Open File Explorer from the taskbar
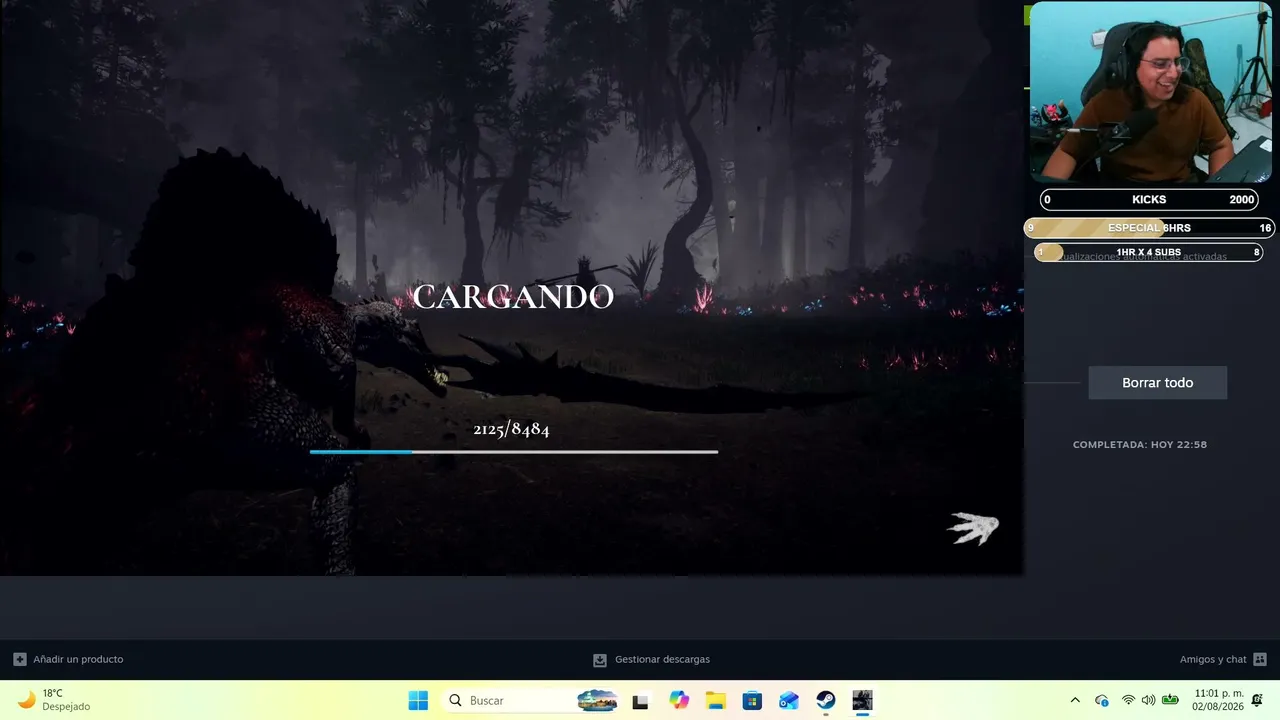Image resolution: width=1280 pixels, height=720 pixels. click(715, 701)
